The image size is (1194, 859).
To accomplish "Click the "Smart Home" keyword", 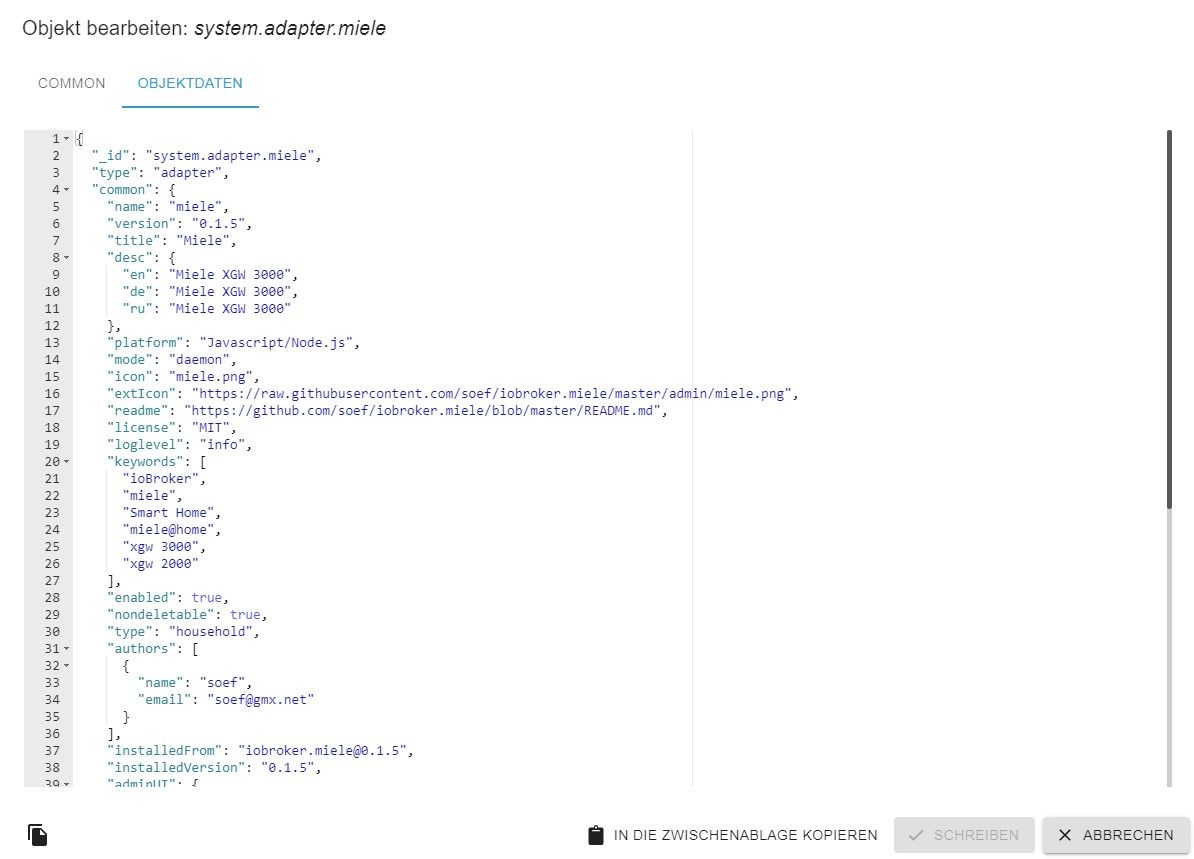I will [x=168, y=513].
